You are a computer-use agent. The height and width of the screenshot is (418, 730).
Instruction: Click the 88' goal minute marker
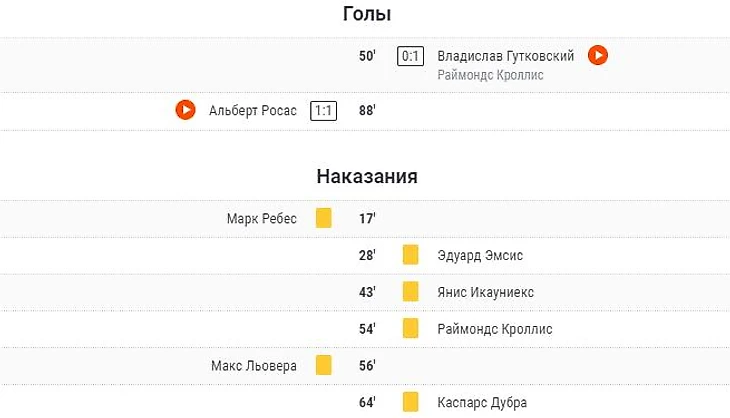coord(367,111)
